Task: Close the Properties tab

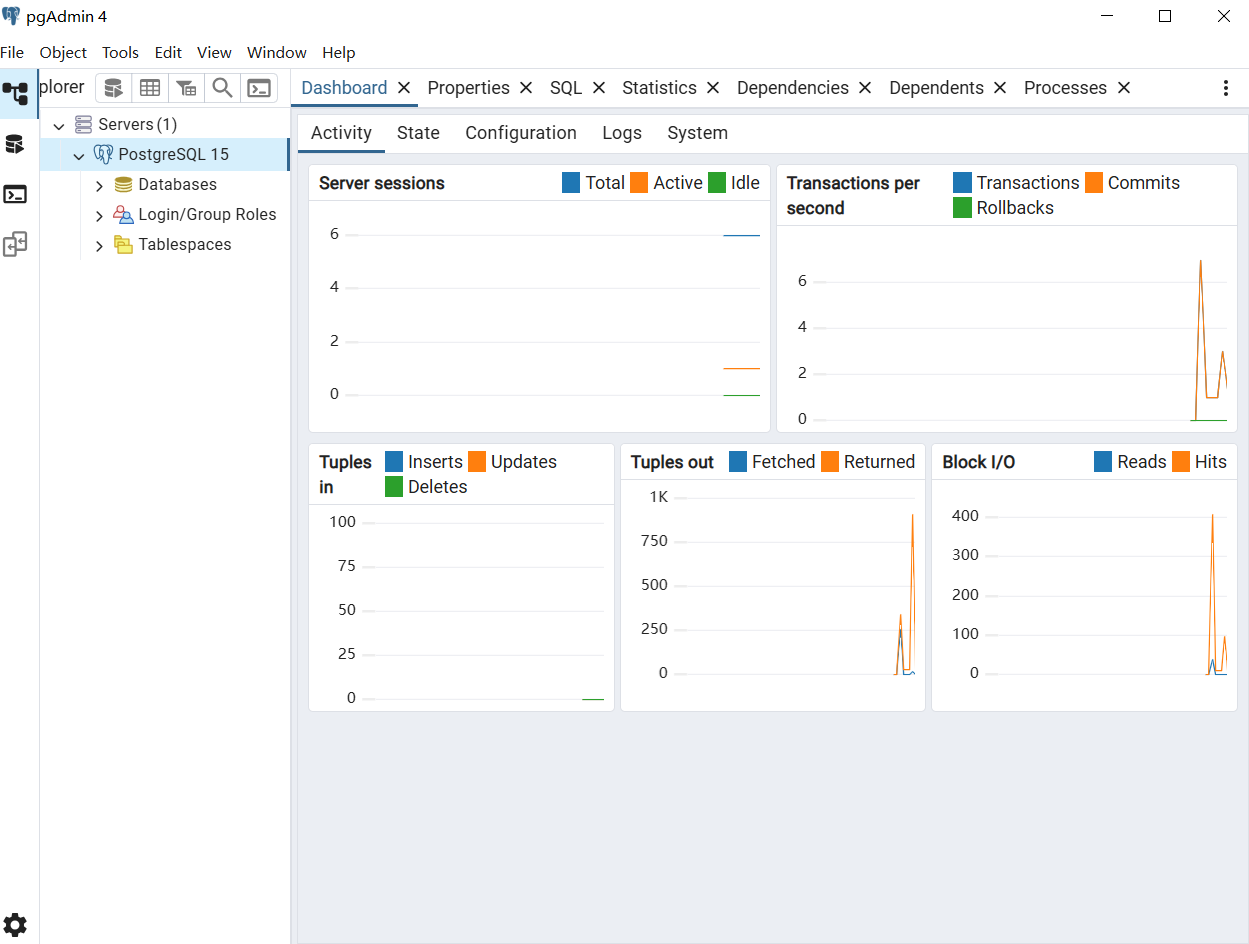Action: pyautogui.click(x=526, y=88)
